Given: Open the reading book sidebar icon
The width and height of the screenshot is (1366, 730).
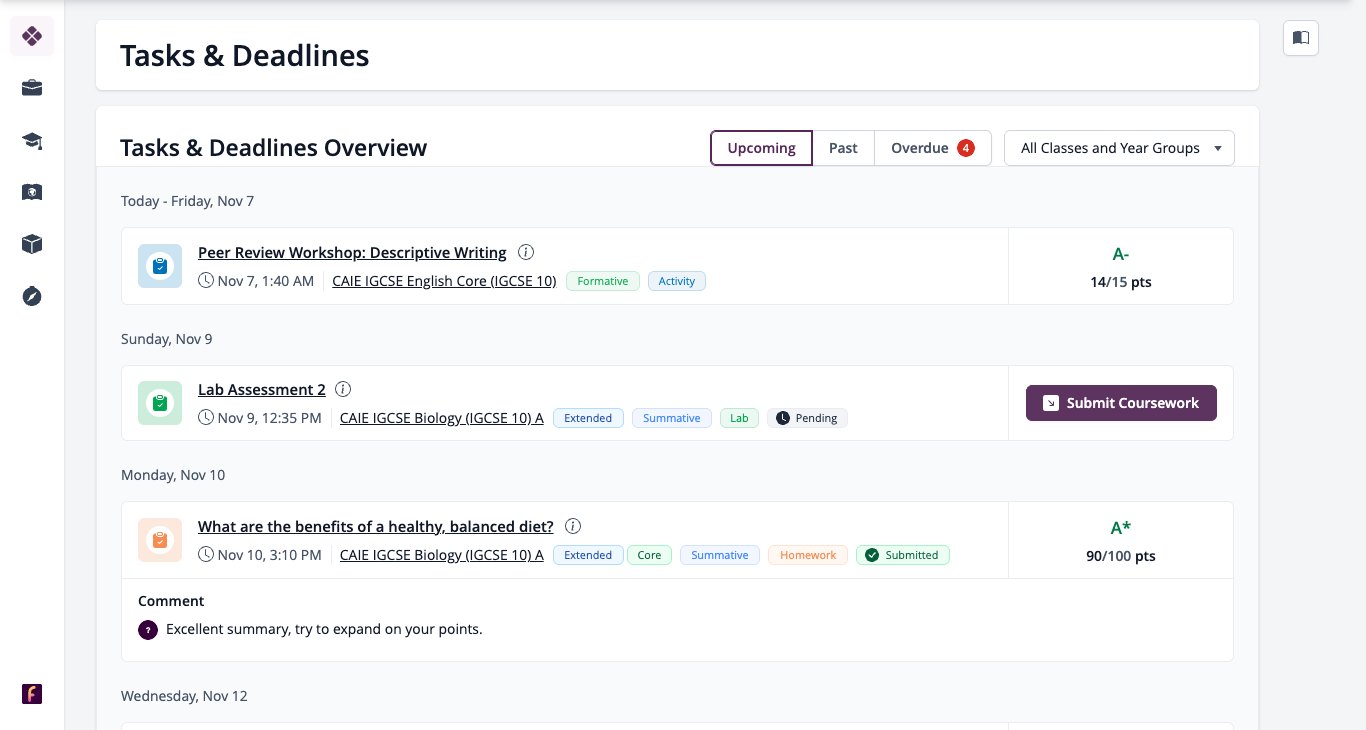Looking at the screenshot, I should (x=32, y=192).
